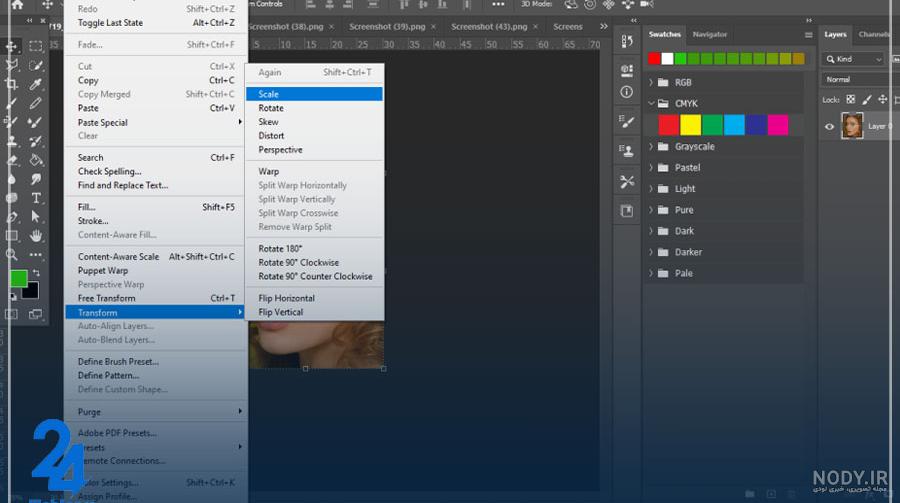900x503 pixels.
Task: Swap foreground and background colors
Action: tap(36, 273)
